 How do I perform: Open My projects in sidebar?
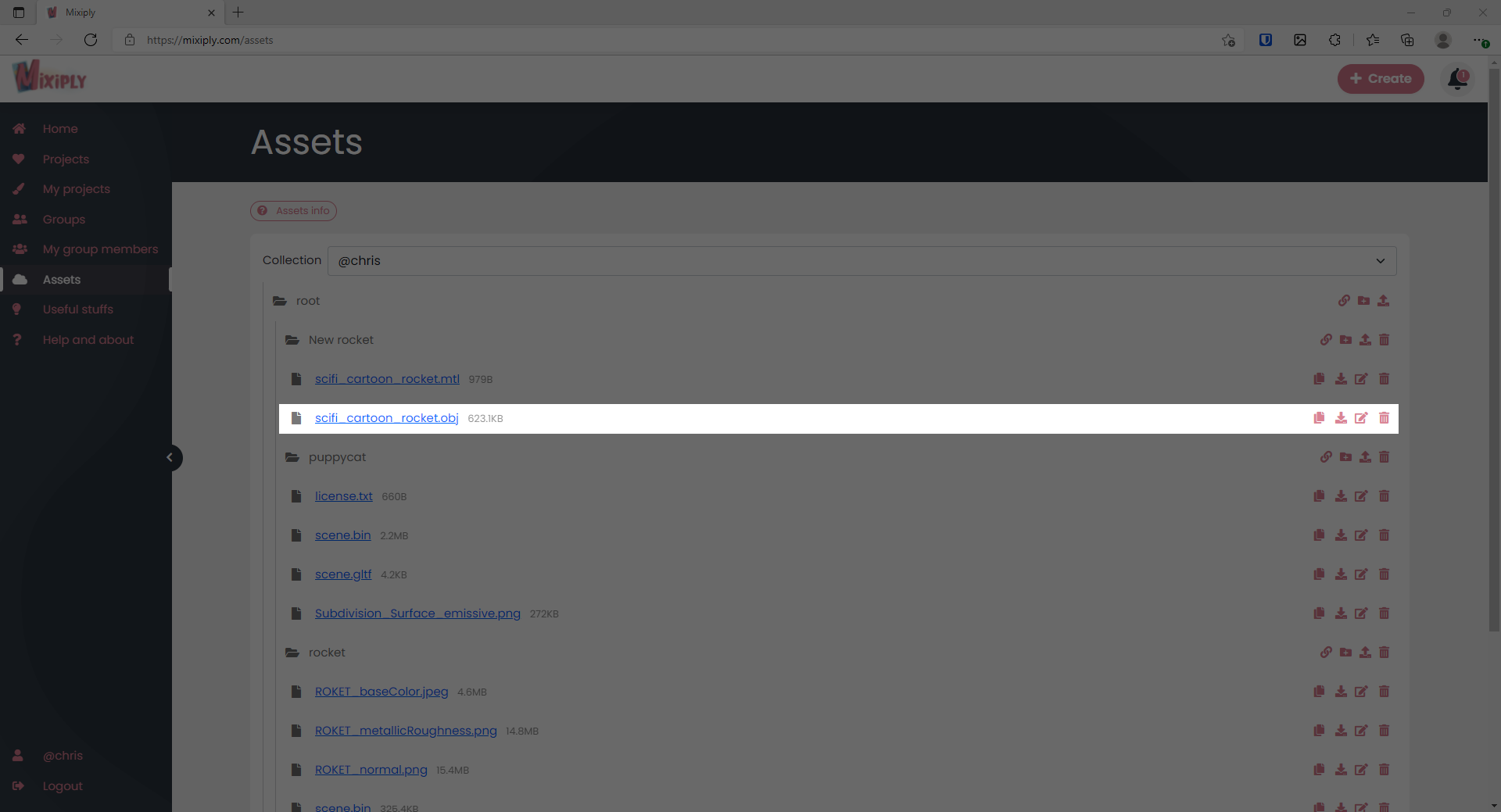[x=77, y=189]
